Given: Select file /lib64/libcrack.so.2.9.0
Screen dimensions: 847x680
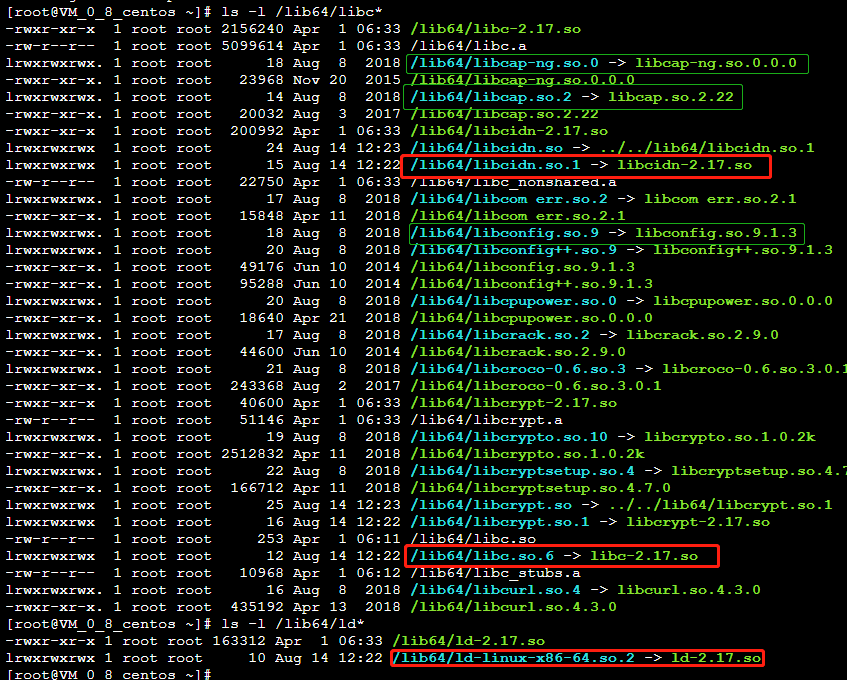Looking at the screenshot, I should pos(518,352).
